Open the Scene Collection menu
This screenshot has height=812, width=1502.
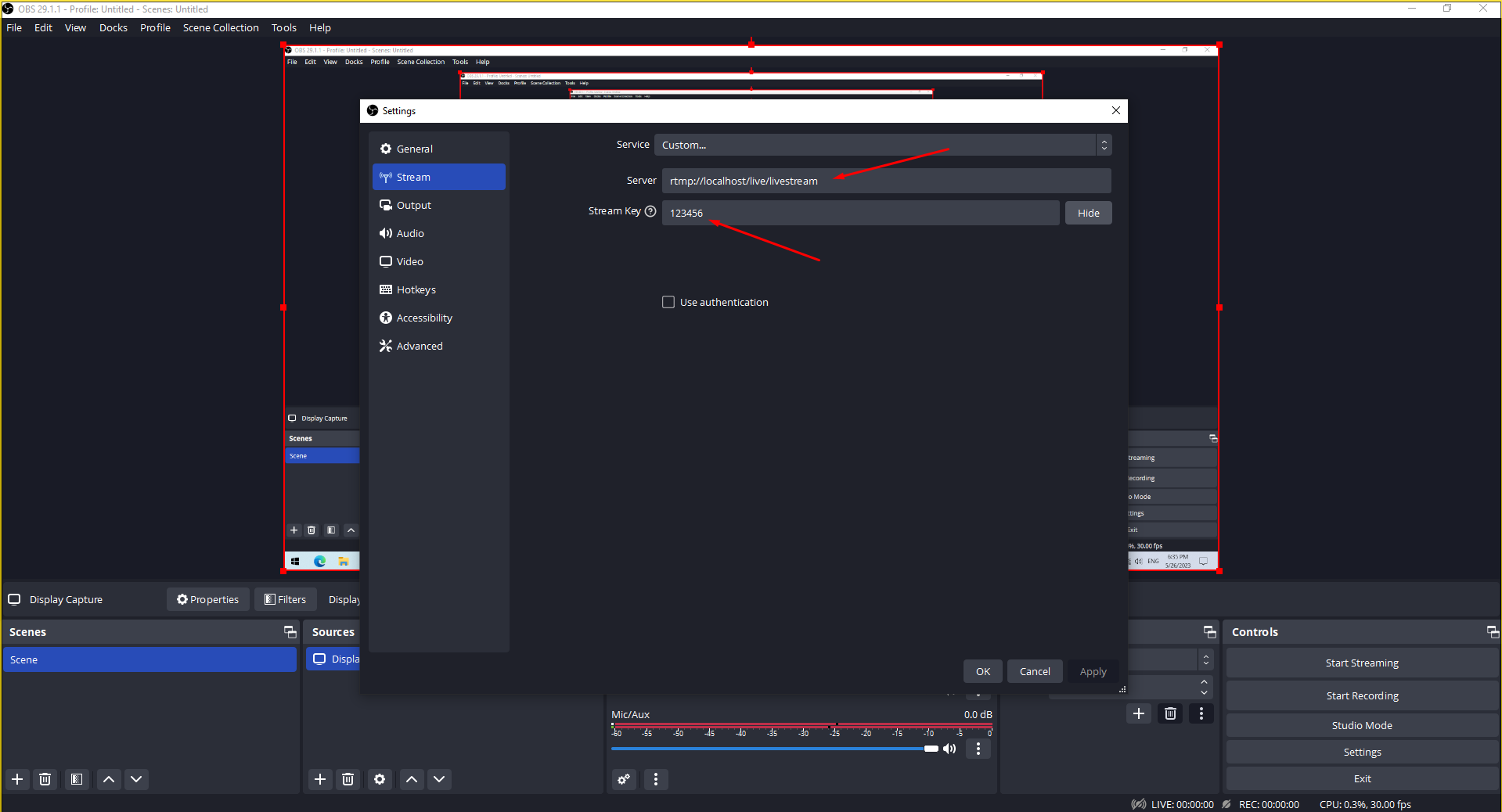coord(221,27)
